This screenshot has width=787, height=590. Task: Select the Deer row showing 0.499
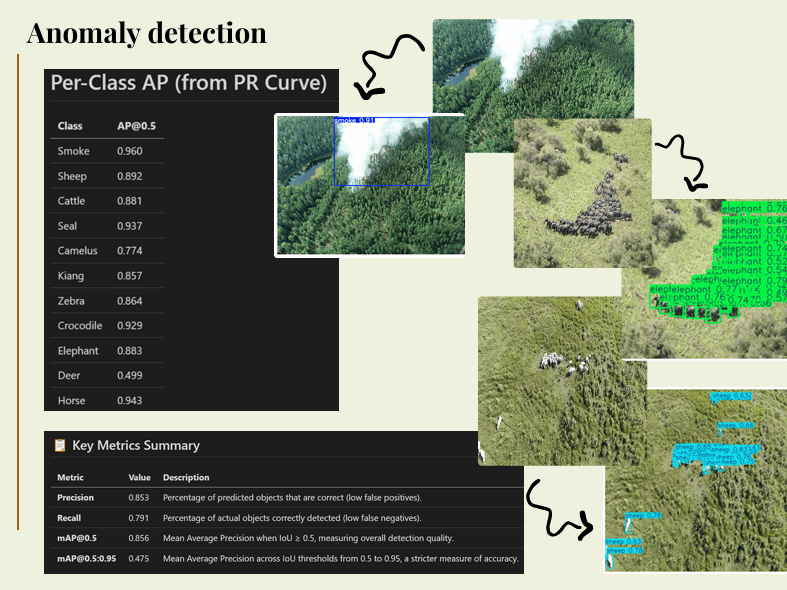pos(105,376)
